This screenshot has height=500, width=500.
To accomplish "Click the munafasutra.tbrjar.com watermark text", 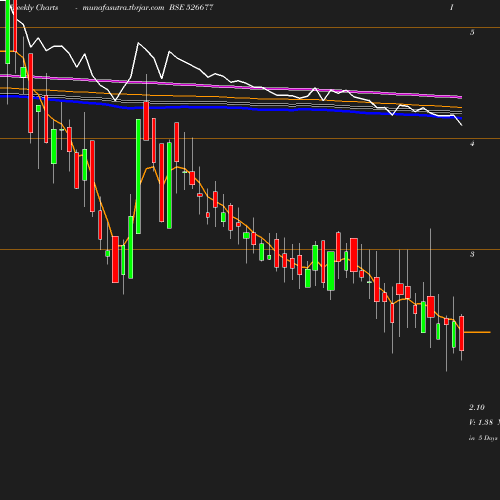I will tap(123, 8).
